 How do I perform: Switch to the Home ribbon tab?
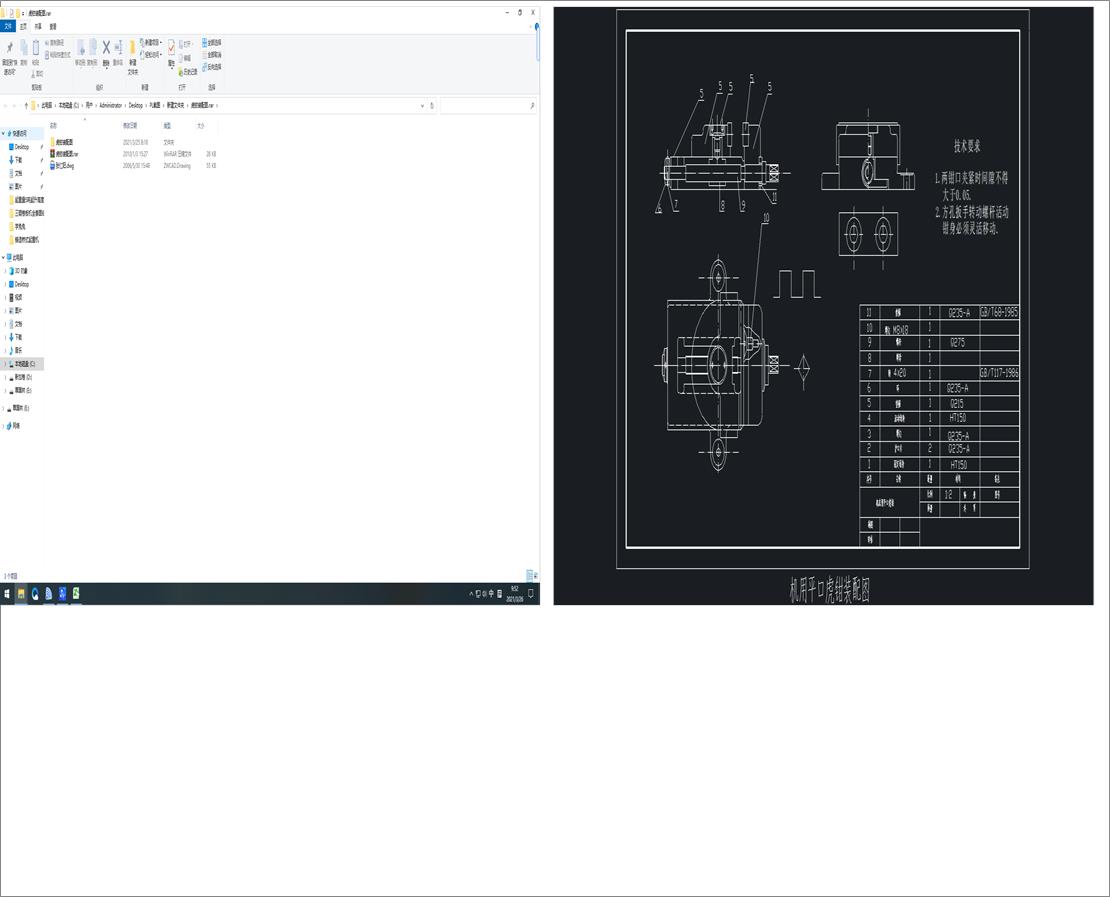pos(23,26)
